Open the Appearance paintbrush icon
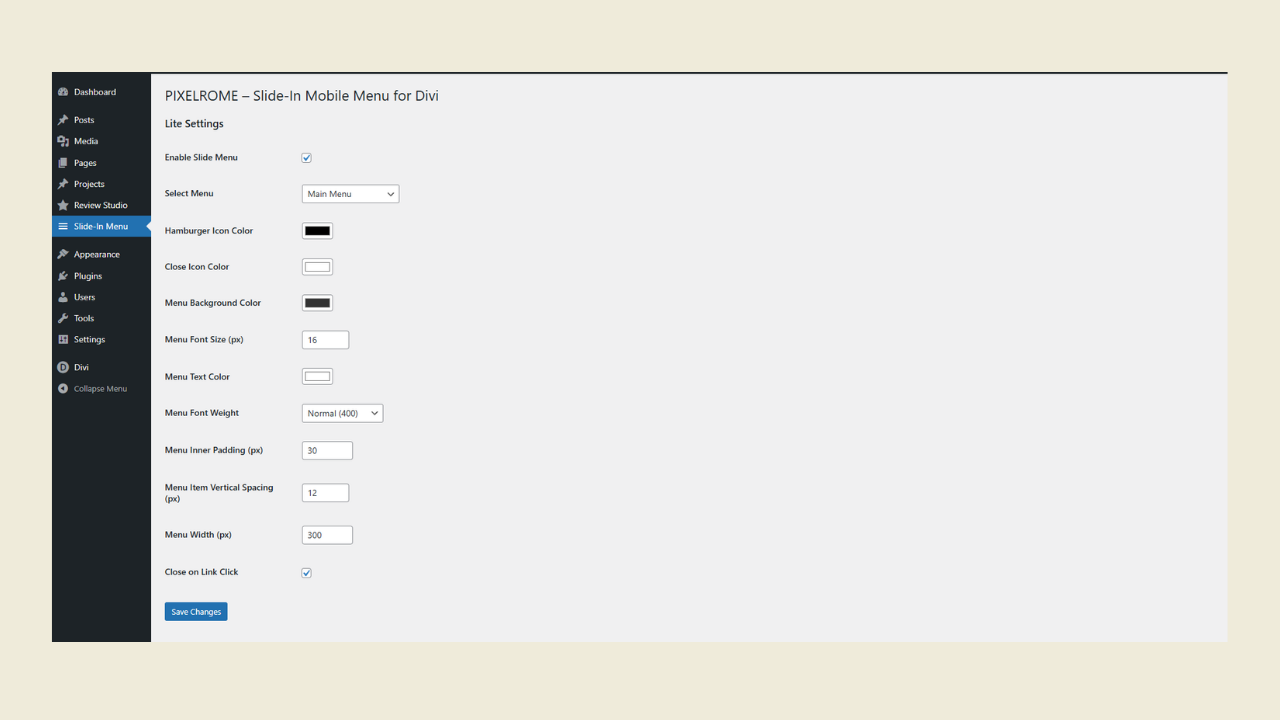1280x720 pixels. (x=65, y=254)
